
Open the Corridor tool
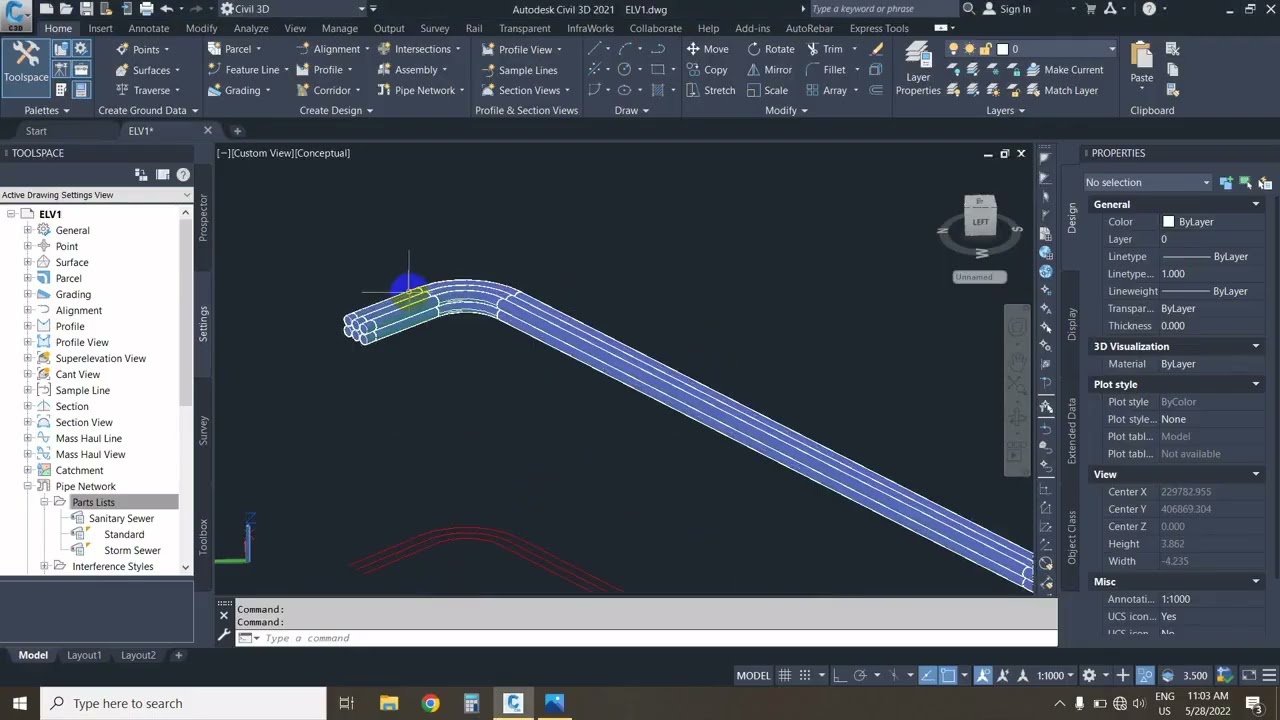click(x=330, y=90)
